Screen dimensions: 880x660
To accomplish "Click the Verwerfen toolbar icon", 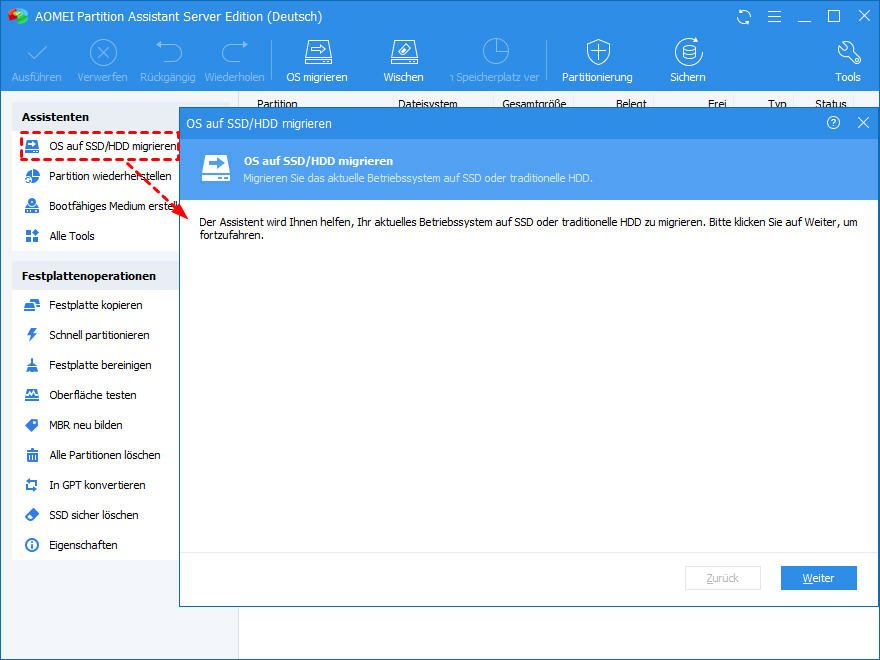I will click(x=103, y=53).
